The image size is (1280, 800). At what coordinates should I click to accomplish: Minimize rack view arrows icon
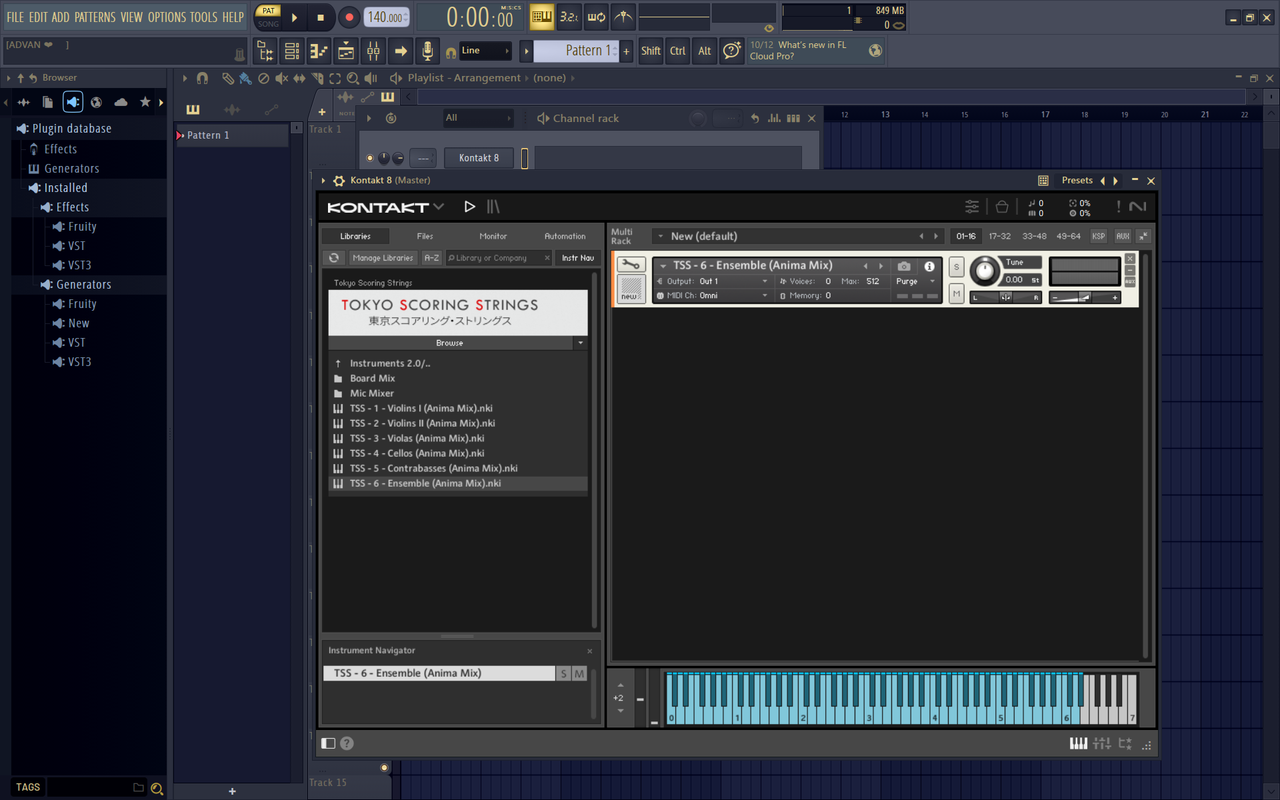tap(1144, 236)
